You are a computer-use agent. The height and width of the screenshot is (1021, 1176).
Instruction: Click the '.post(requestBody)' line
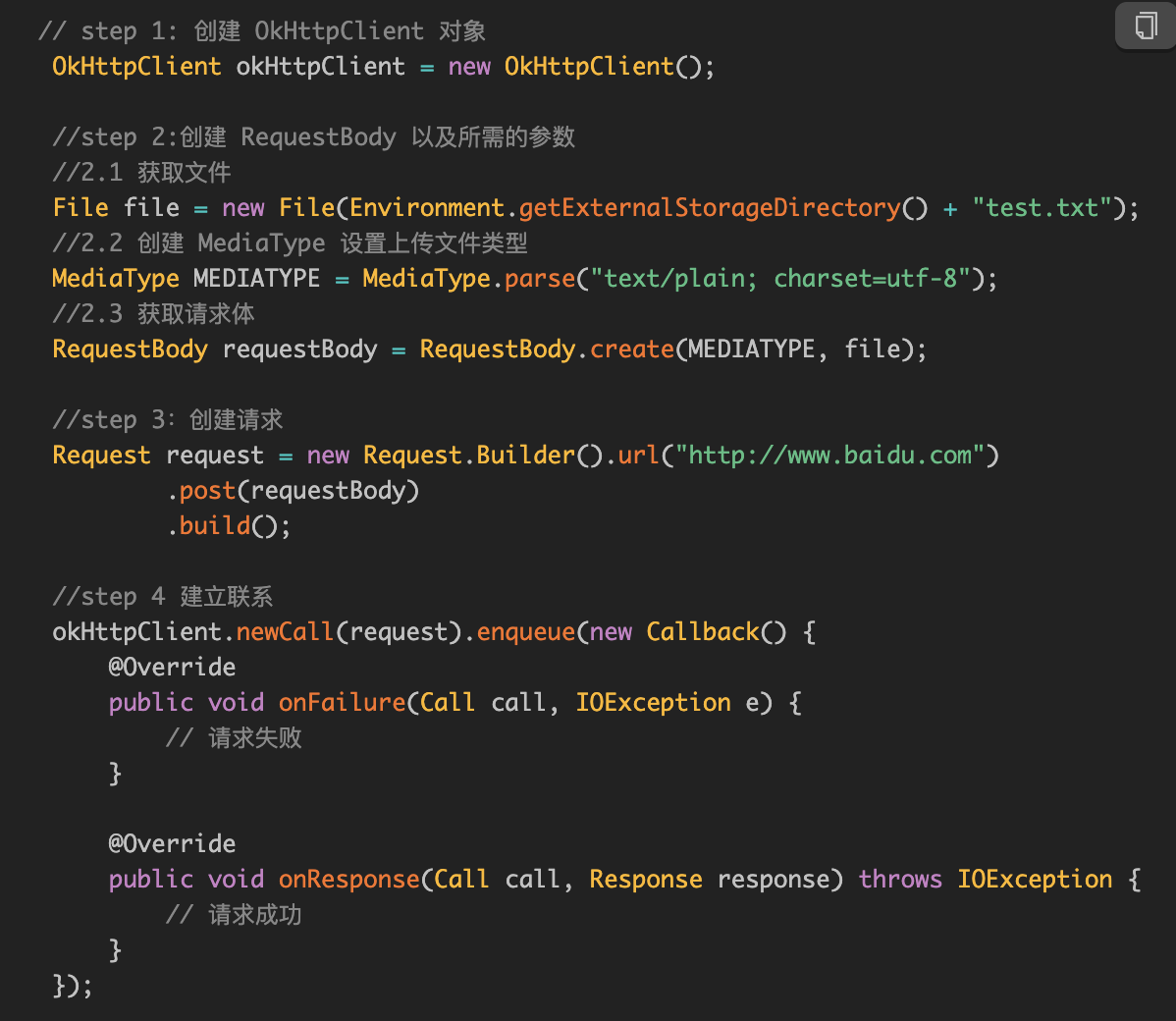click(293, 492)
